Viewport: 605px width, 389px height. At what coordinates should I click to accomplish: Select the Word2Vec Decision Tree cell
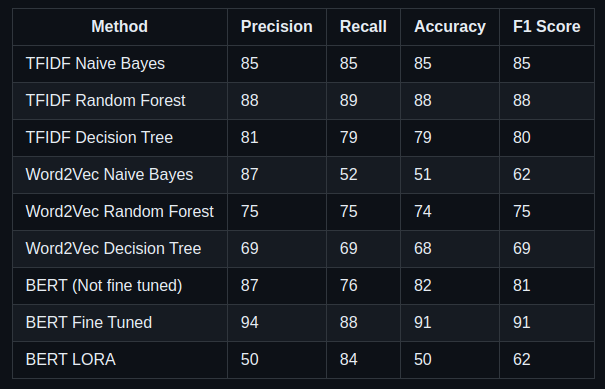point(120,249)
